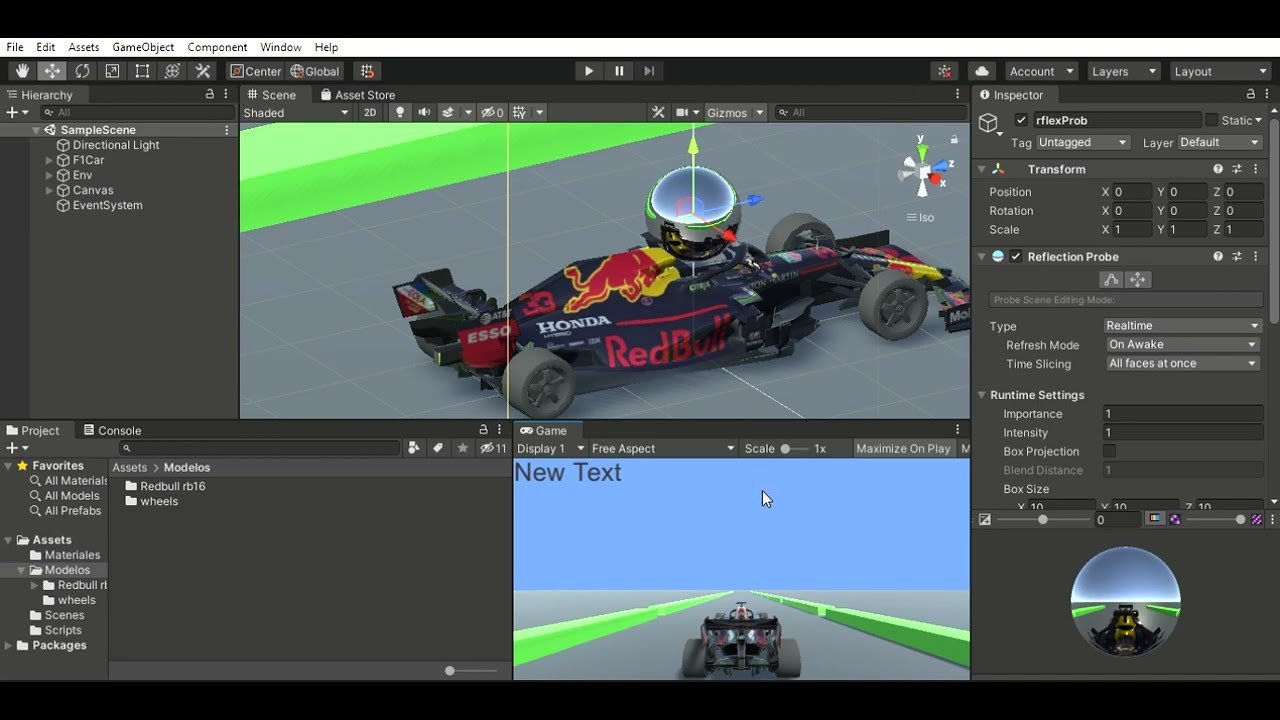Screen dimensions: 1280x720
Task: Toggle scene lighting bulb icon
Action: tap(400, 113)
